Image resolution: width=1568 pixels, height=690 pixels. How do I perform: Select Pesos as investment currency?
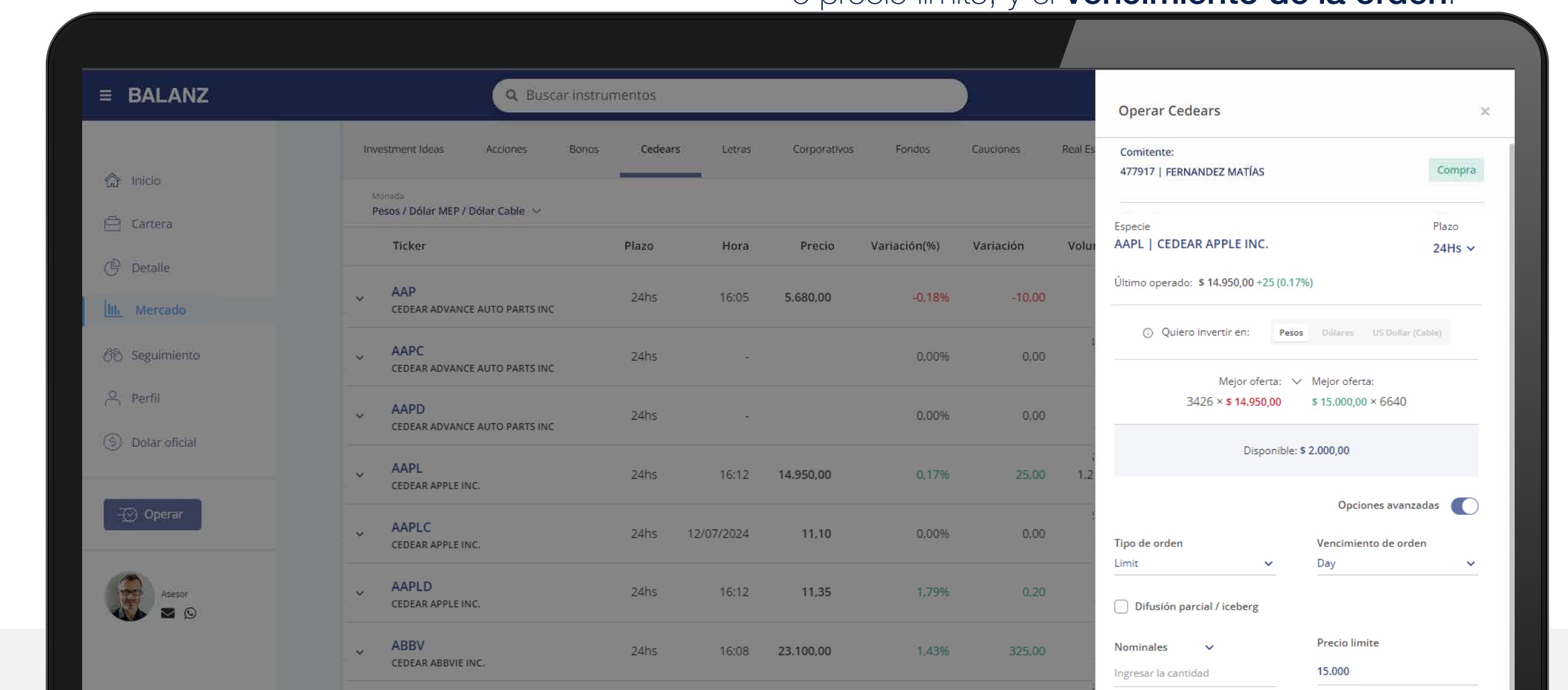coord(1291,332)
